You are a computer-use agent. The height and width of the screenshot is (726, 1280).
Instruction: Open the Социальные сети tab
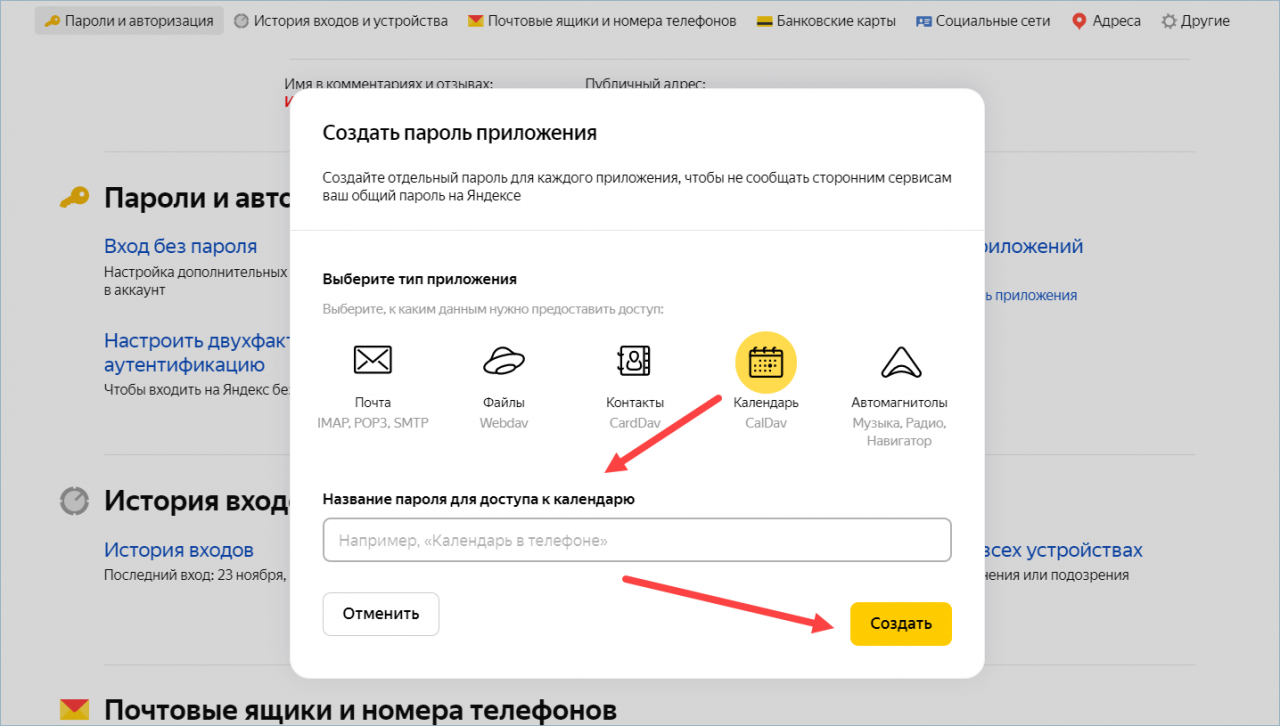tap(984, 21)
